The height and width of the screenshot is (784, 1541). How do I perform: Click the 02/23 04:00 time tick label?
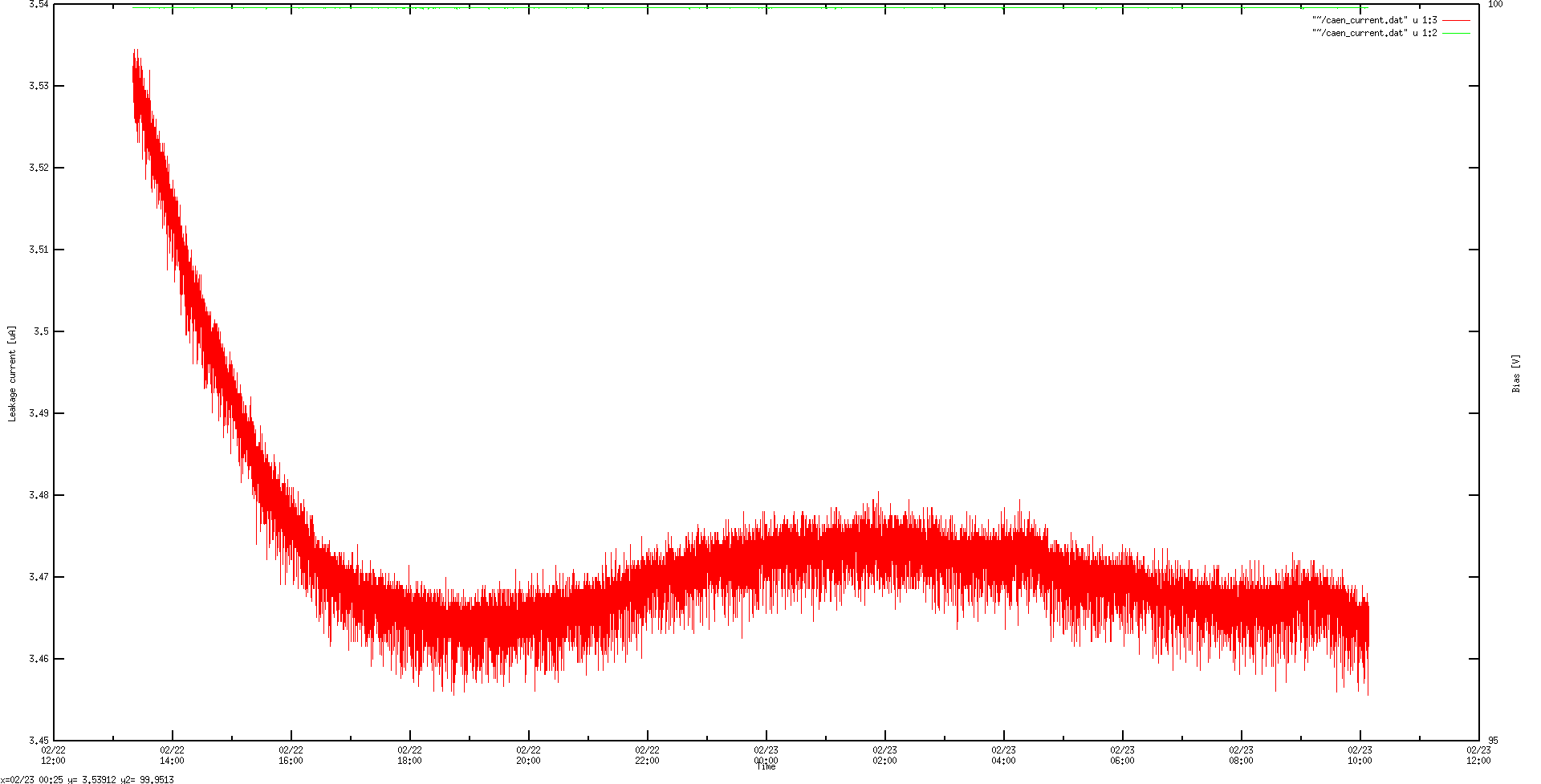point(1003,755)
